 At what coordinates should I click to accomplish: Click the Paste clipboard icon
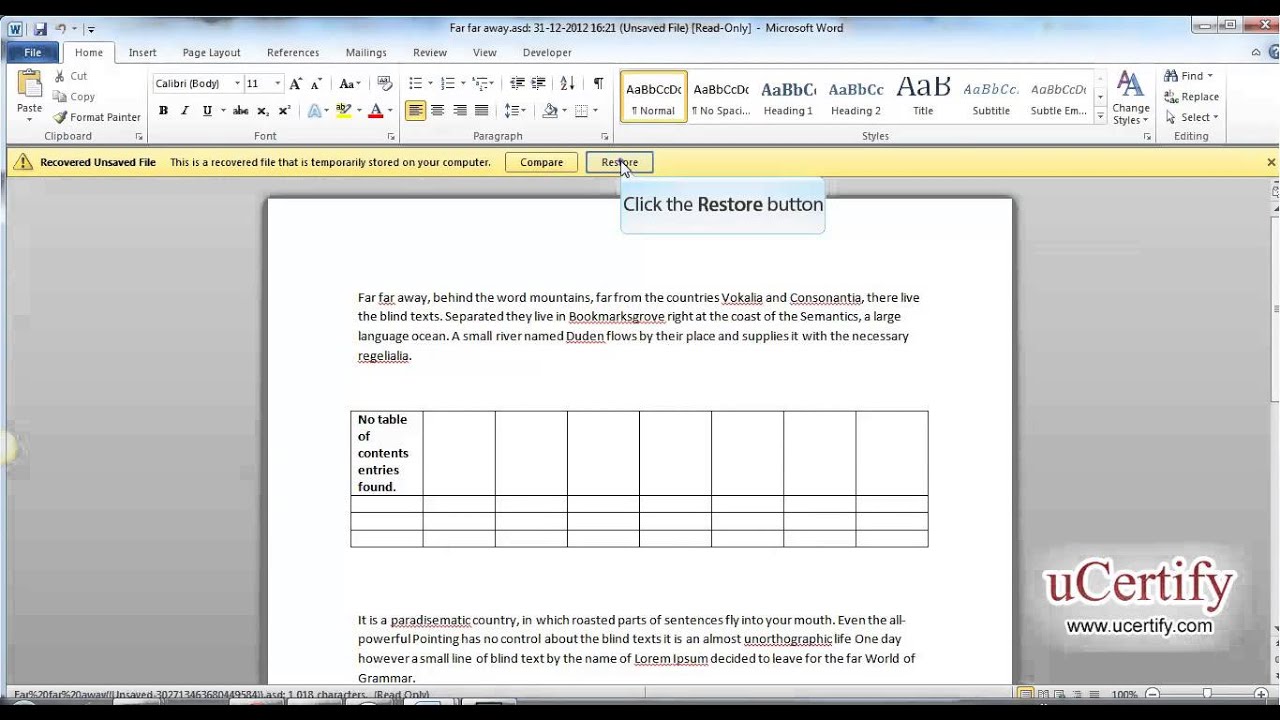coord(29,84)
